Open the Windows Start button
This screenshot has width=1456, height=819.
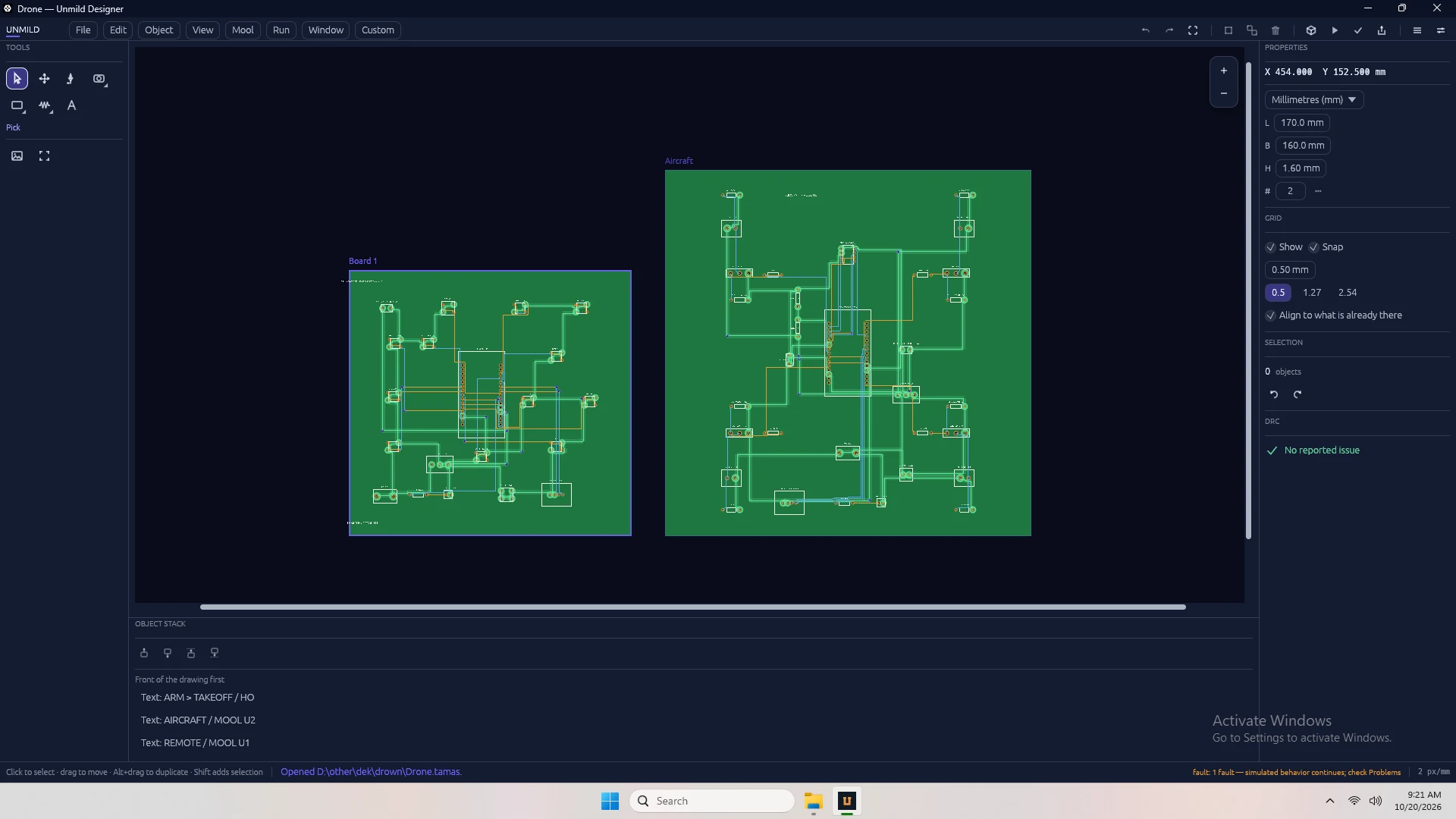[610, 802]
